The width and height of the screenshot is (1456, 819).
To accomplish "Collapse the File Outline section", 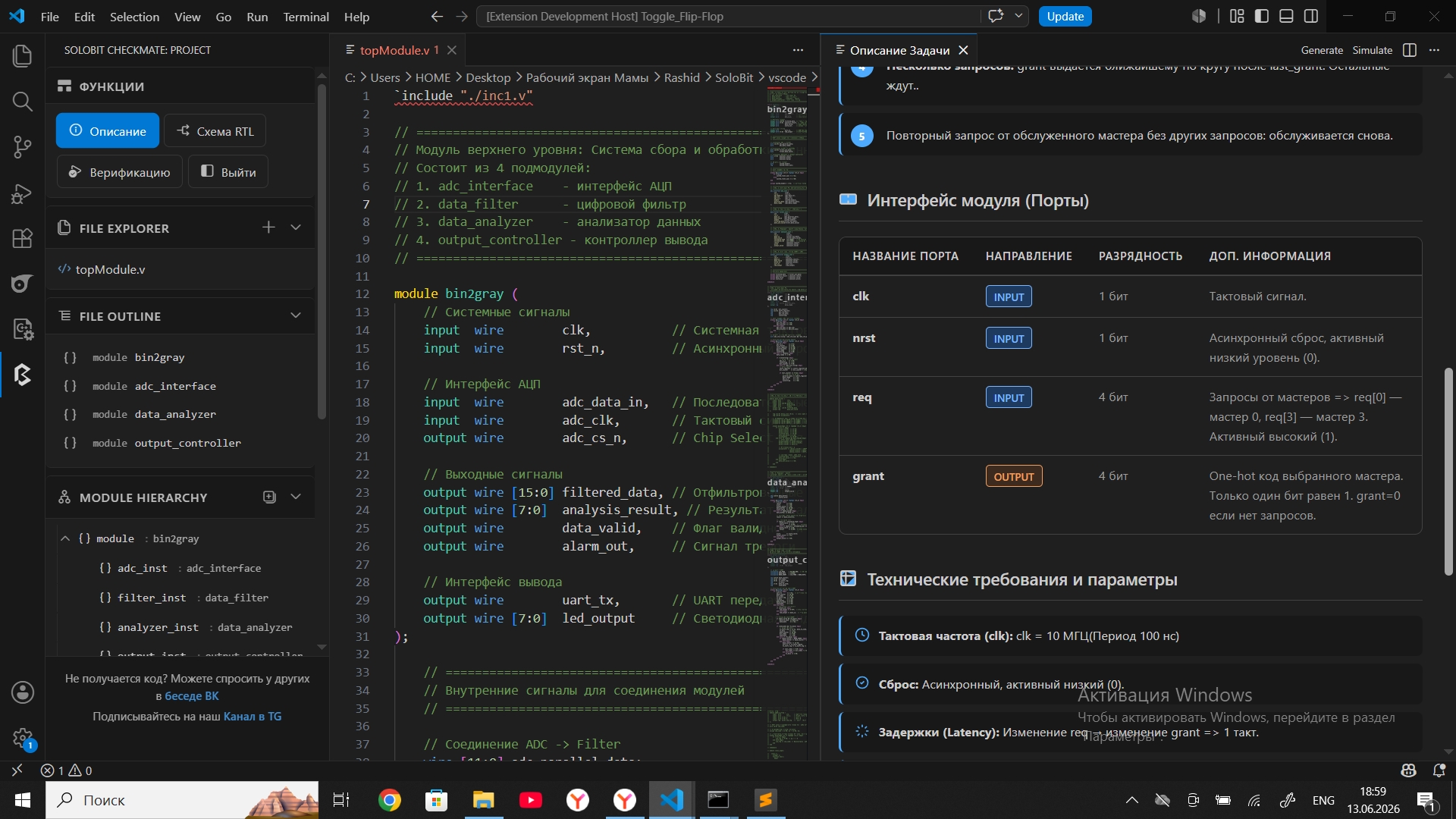I will (296, 315).
